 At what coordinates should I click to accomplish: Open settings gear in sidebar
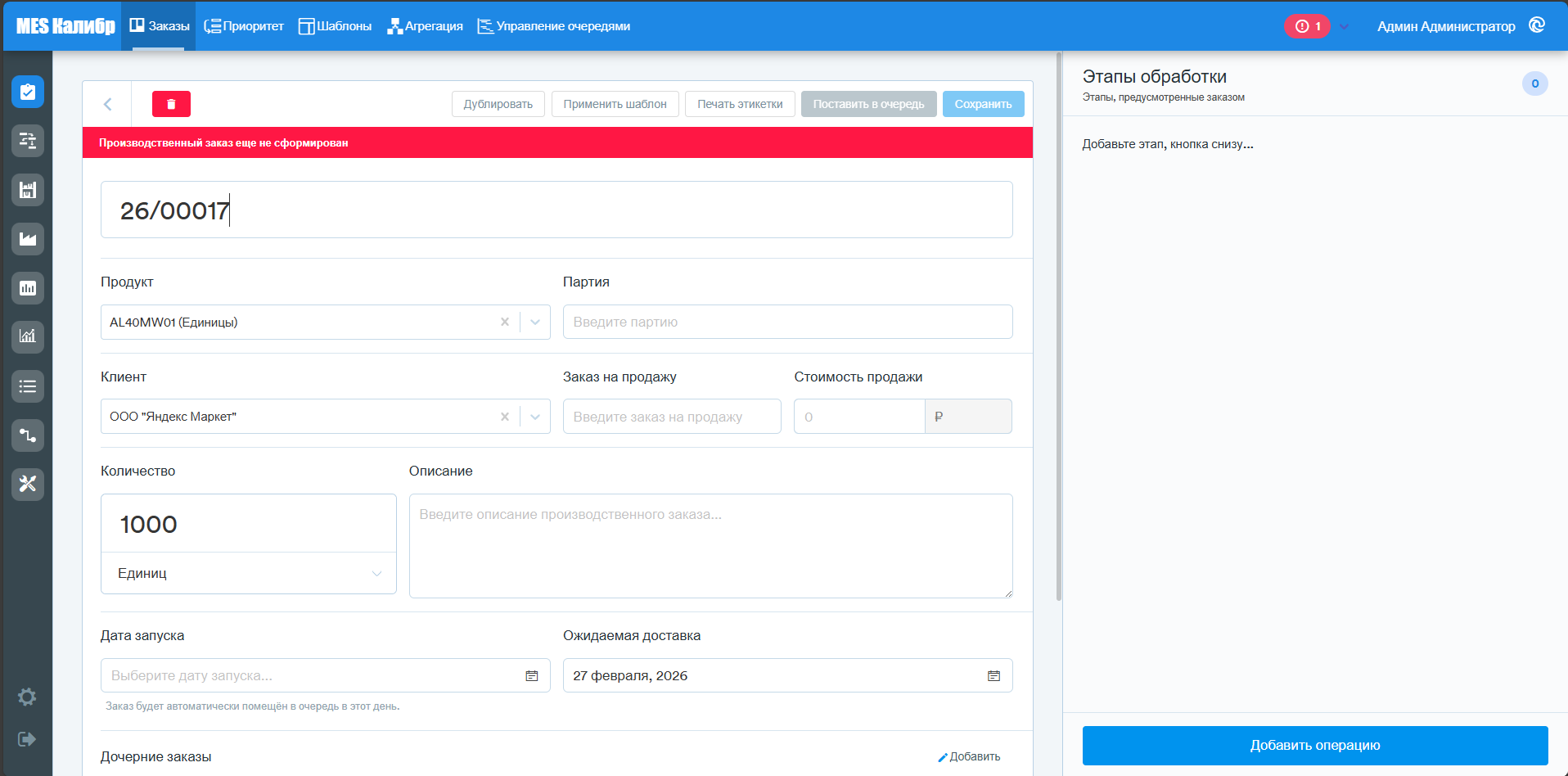[27, 697]
